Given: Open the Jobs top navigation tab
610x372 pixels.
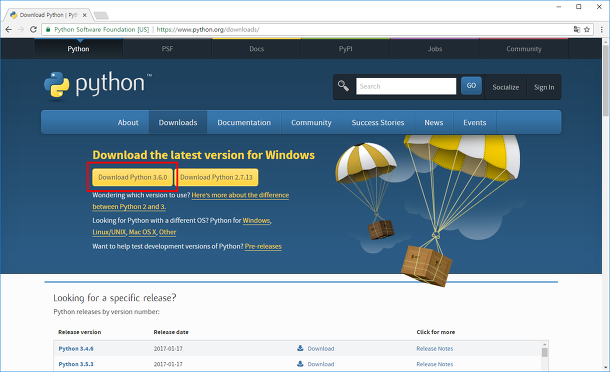Looking at the screenshot, I should 435,49.
